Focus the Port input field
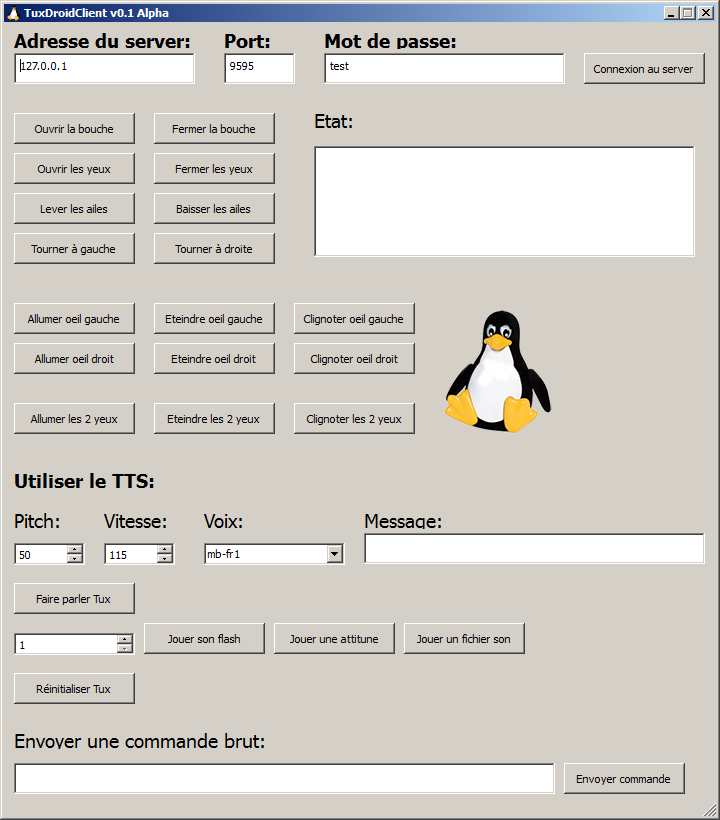This screenshot has height=820, width=720. 259,69
